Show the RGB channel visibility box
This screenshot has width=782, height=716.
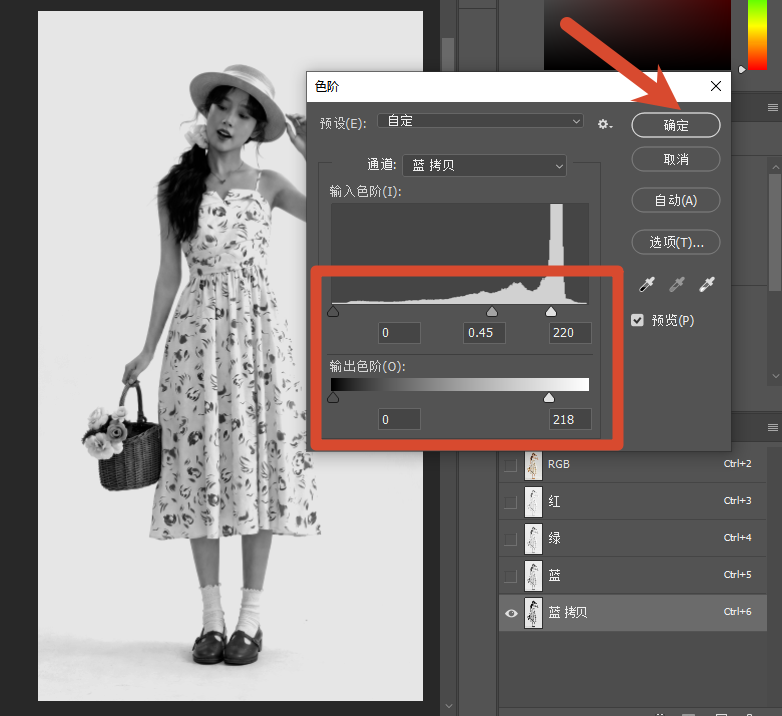pyautogui.click(x=511, y=465)
